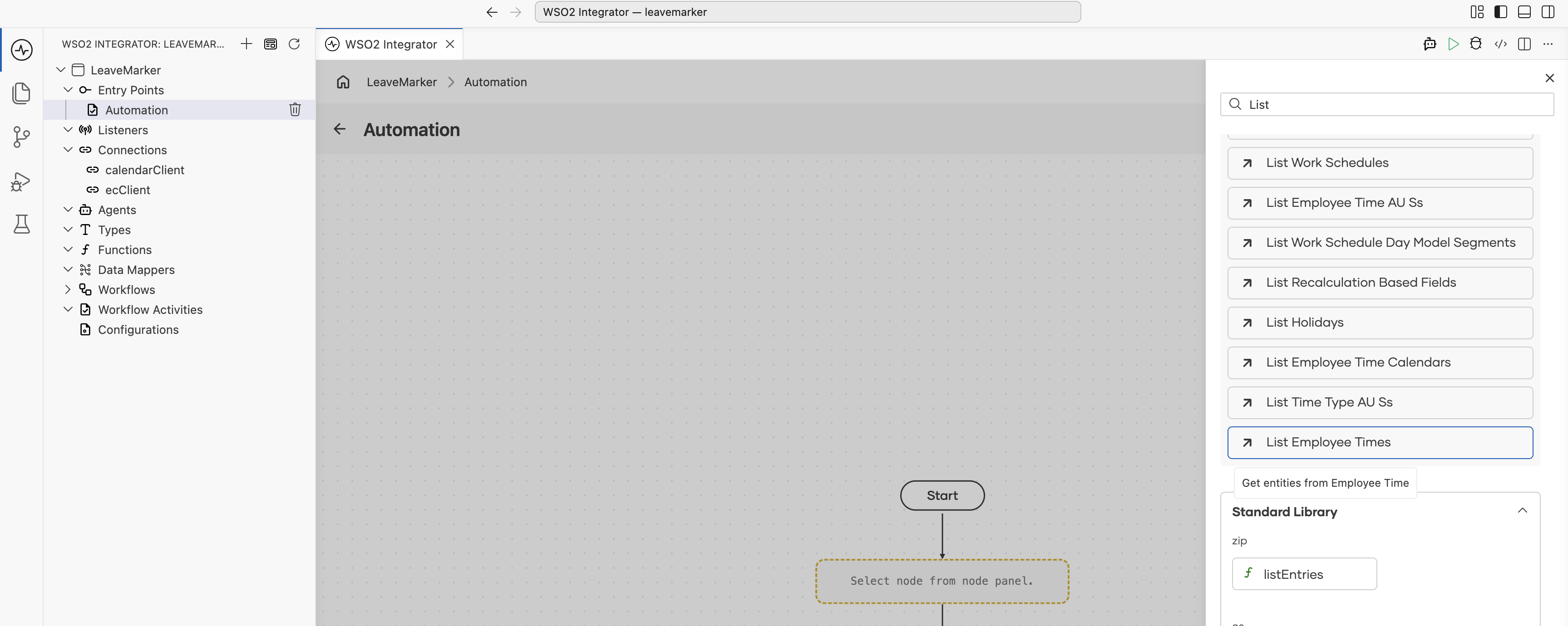The image size is (1568, 626).
Task: Select the WSO2 Integrator editor tab
Action: [390, 44]
